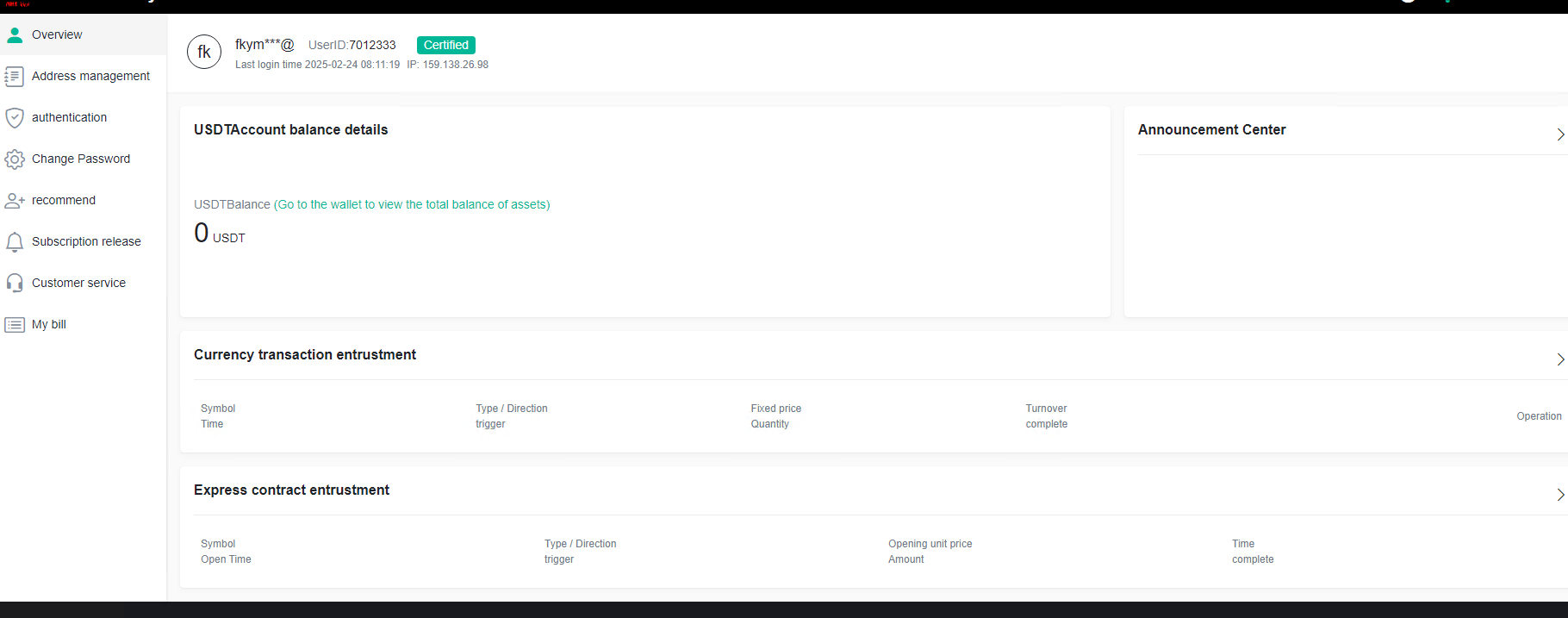
Task: Expand the Announcement Center chevron arrow
Action: 1559,134
